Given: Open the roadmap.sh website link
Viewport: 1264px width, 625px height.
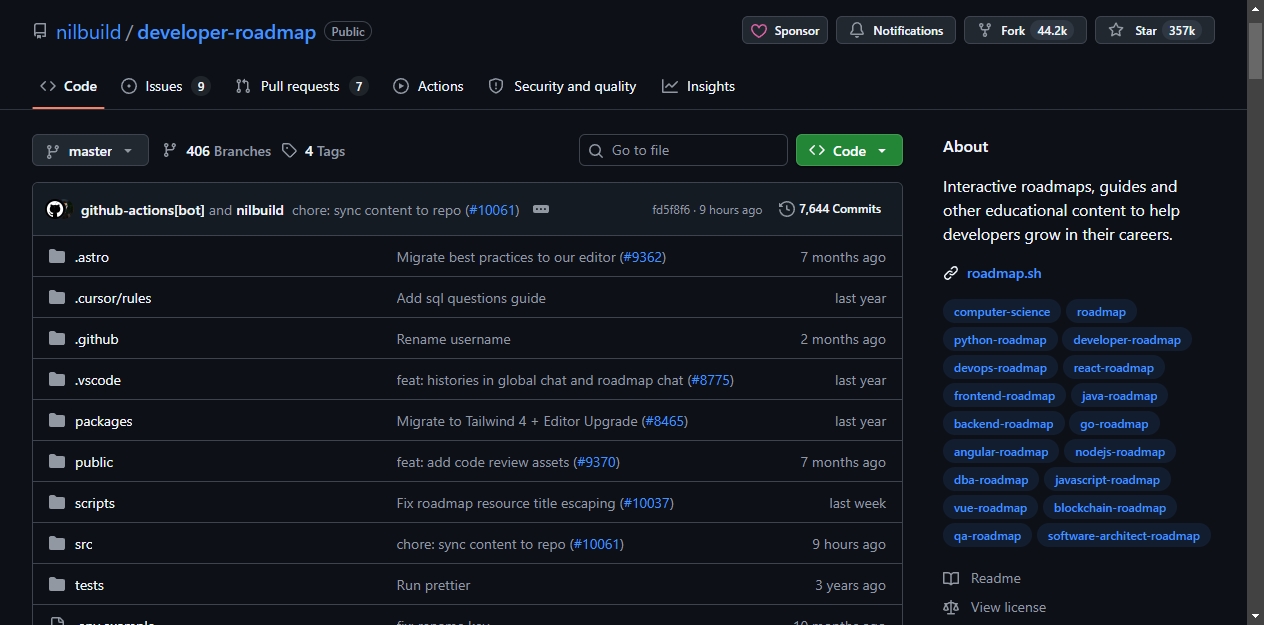Looking at the screenshot, I should pos(1004,273).
